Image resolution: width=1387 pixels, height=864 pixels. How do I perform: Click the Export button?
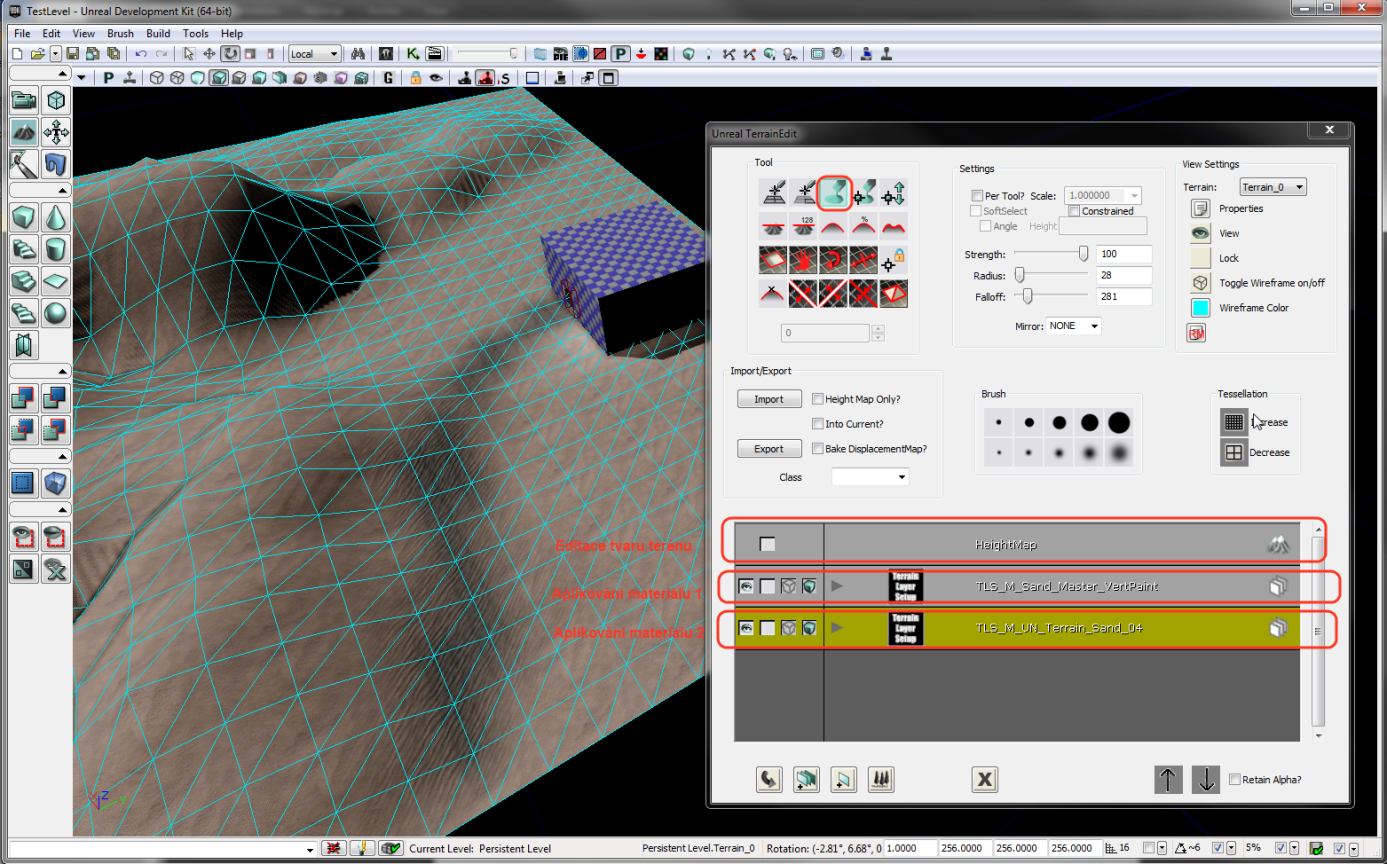point(769,449)
